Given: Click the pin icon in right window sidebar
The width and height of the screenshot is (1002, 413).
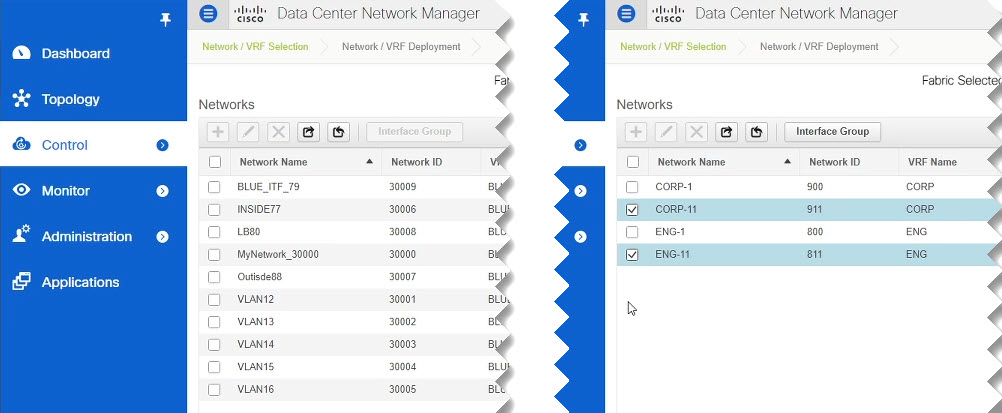Looking at the screenshot, I should point(583,20).
